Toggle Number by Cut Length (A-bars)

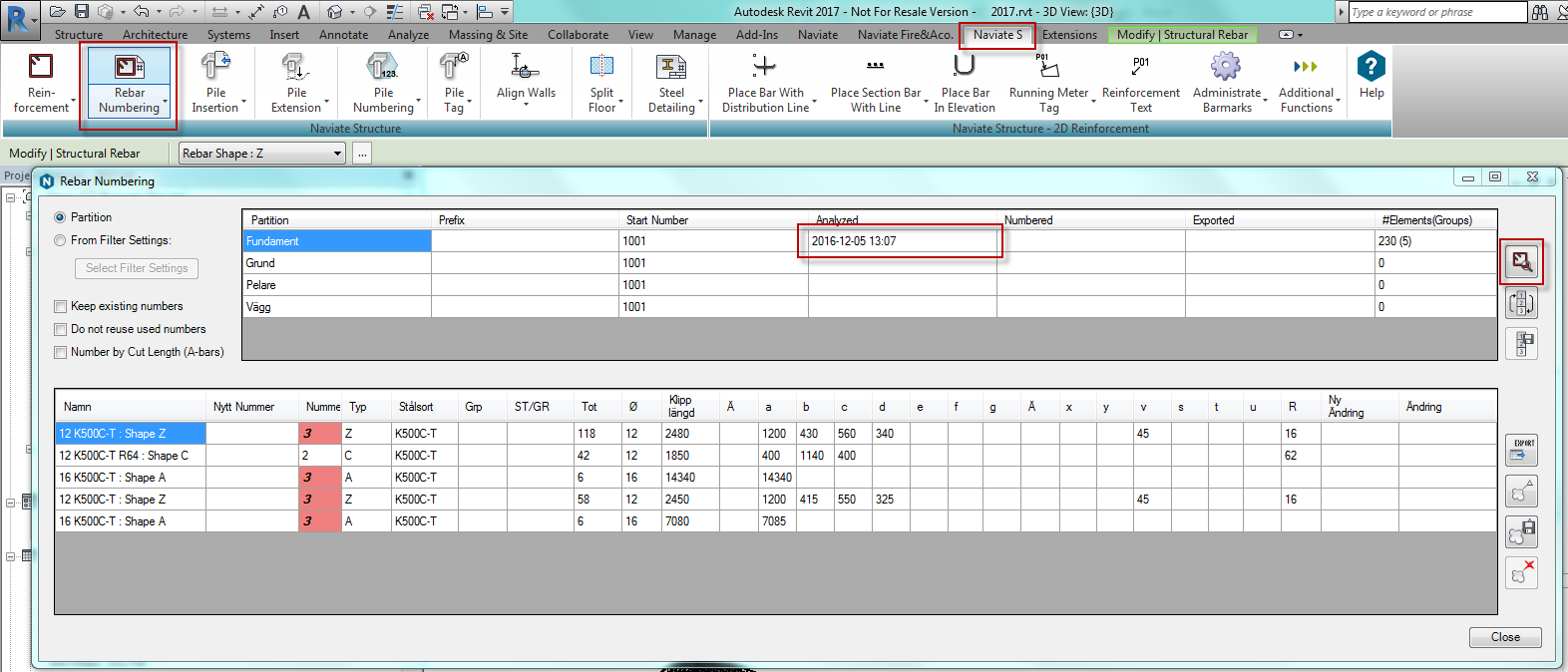pyautogui.click(x=61, y=353)
